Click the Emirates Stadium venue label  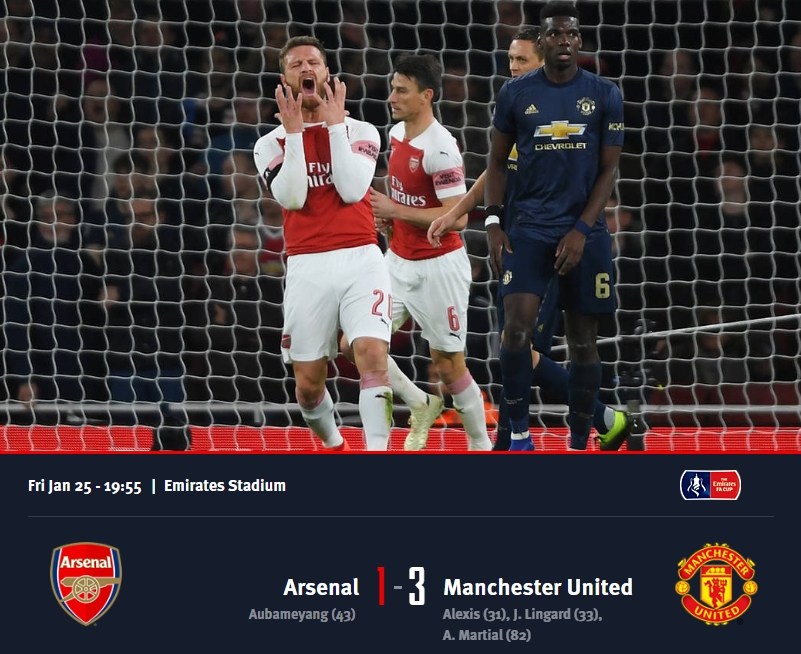tap(225, 485)
